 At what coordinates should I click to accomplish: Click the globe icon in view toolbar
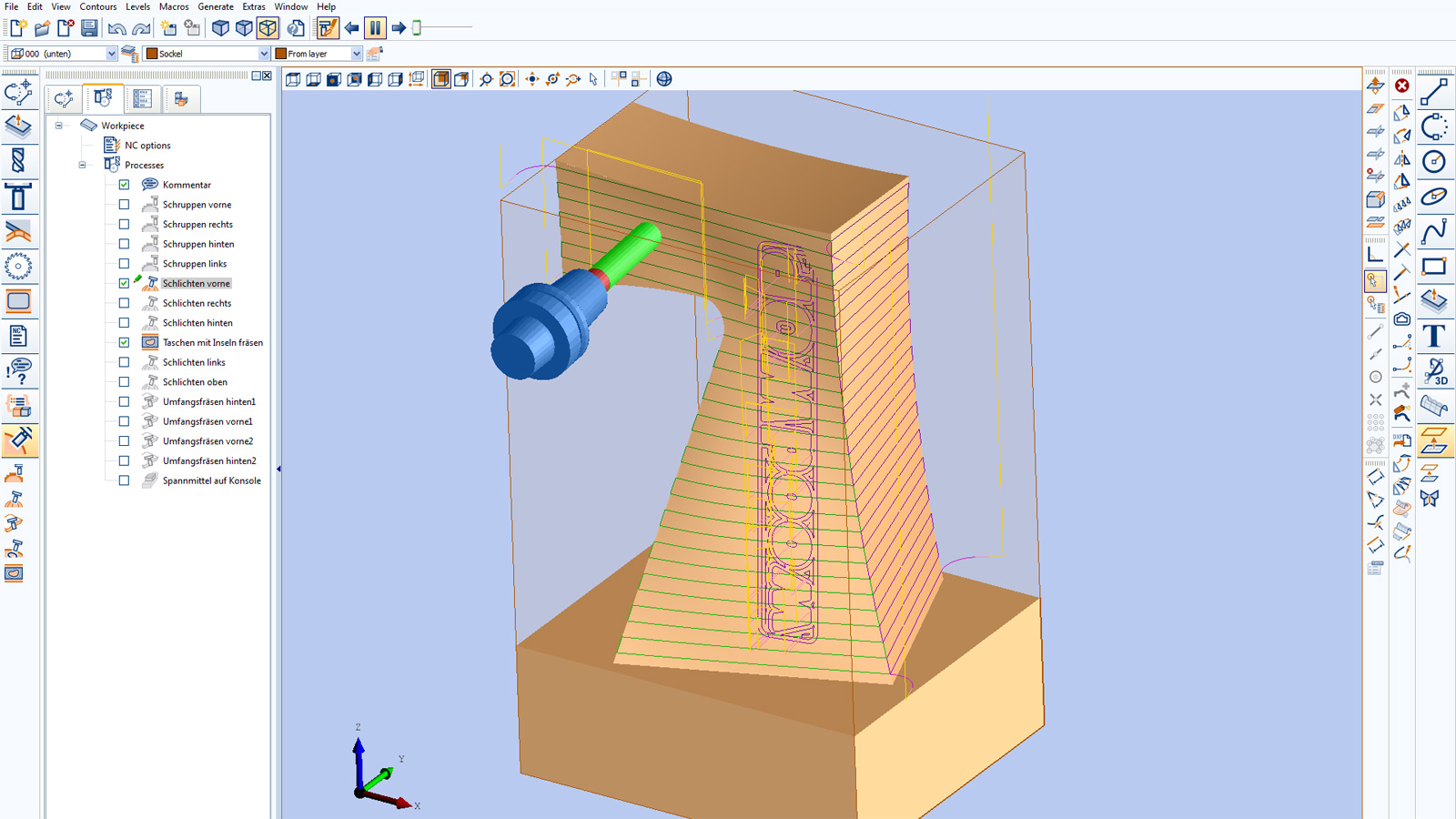[664, 79]
